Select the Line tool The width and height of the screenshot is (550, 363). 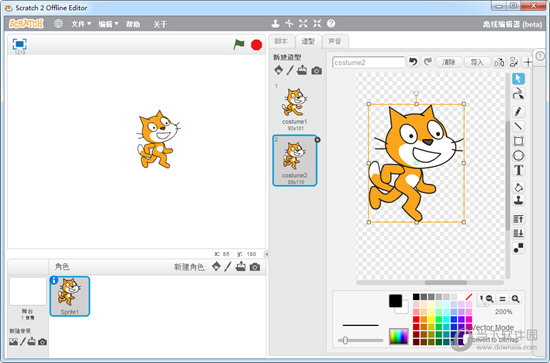[x=518, y=126]
